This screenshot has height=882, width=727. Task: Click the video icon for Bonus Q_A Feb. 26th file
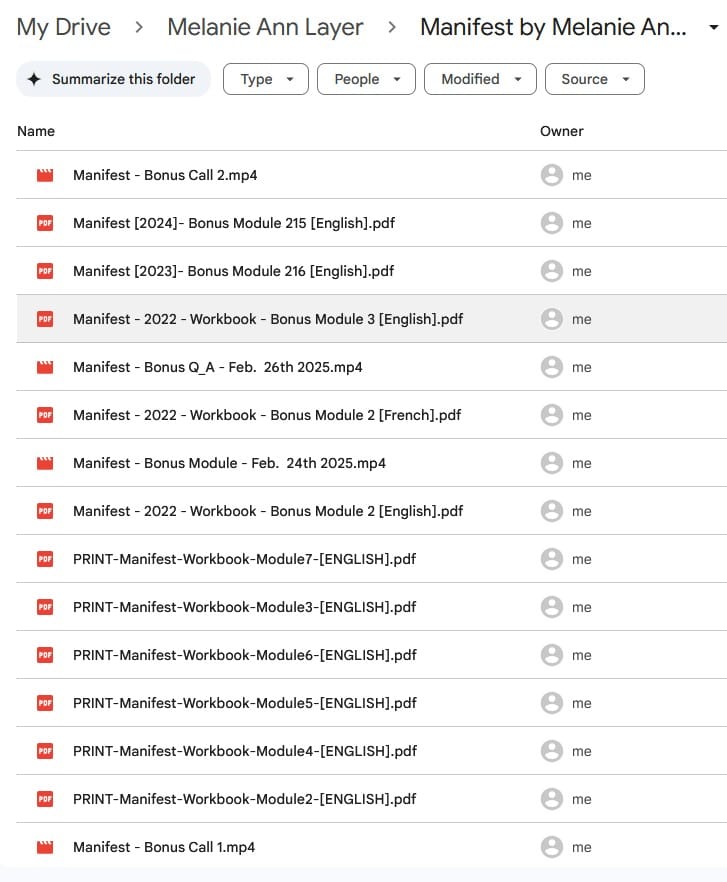tap(44, 367)
